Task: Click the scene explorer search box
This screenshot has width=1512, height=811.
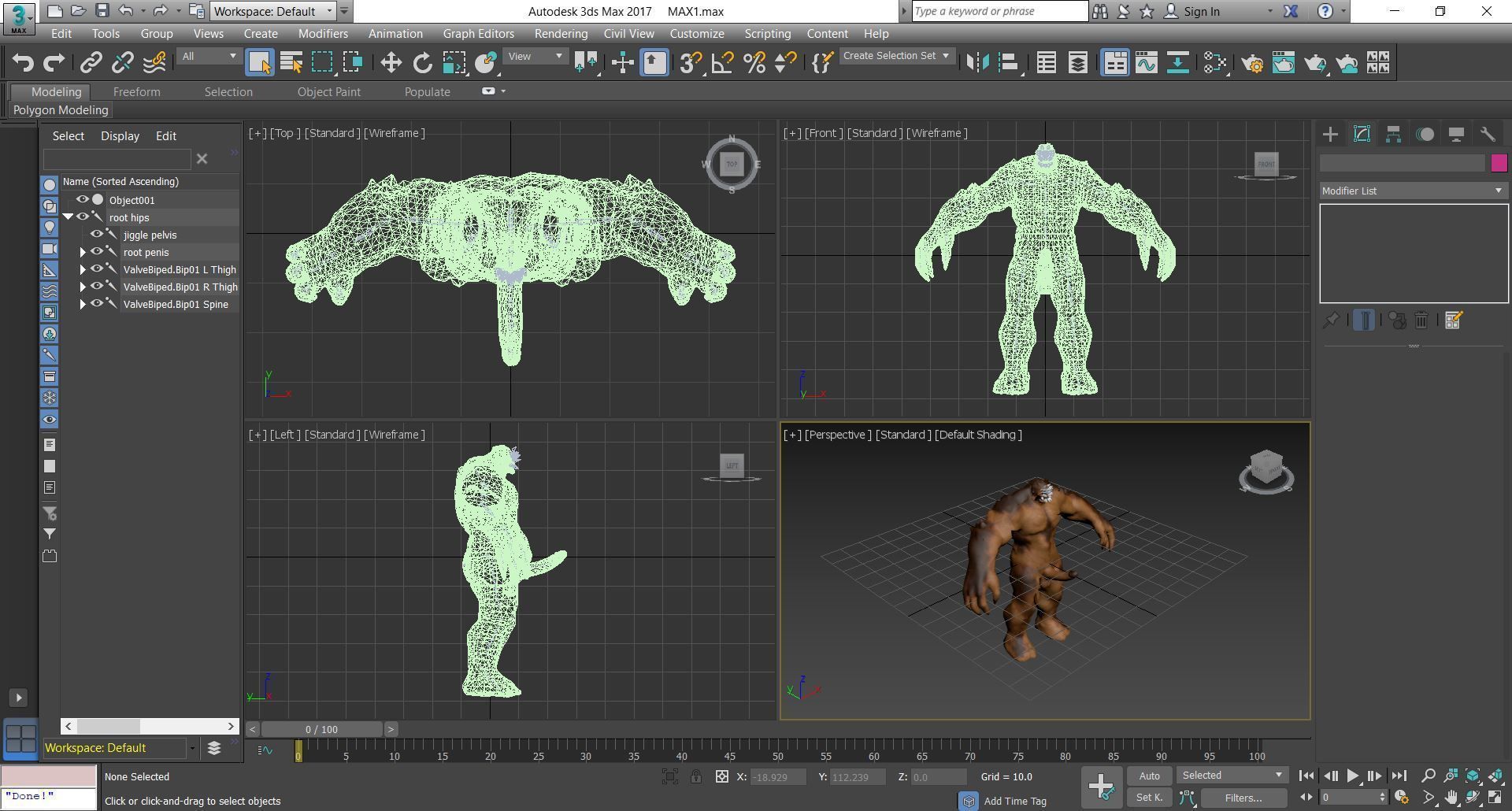Action: [x=117, y=159]
